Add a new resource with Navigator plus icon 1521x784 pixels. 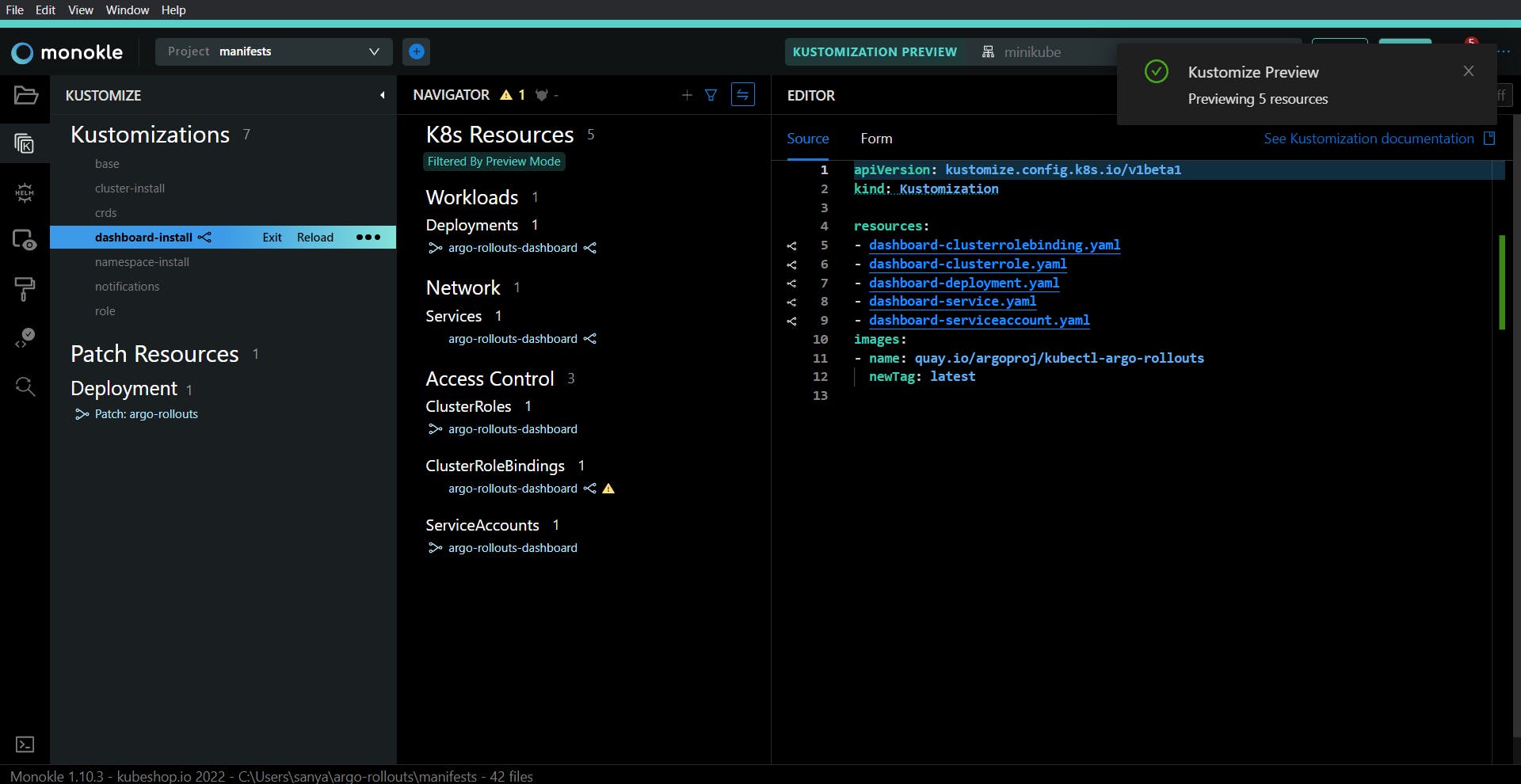tap(687, 95)
